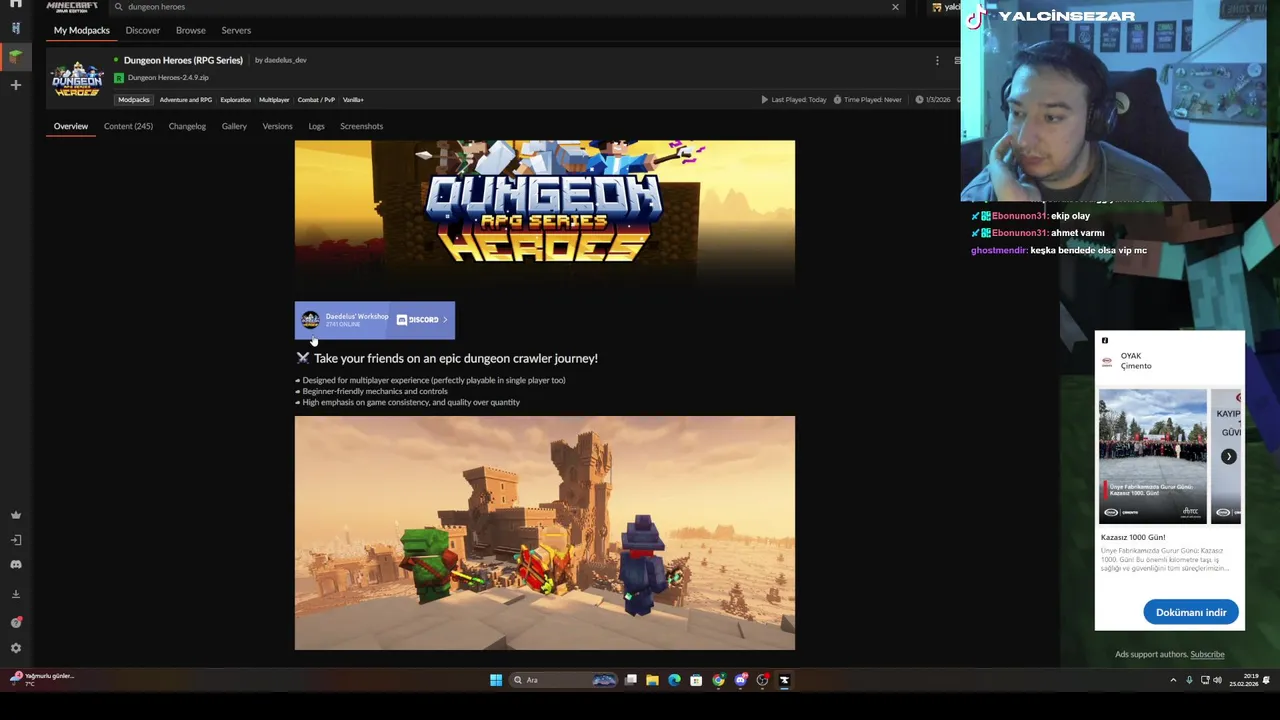
Task: Switch to Servers tab
Action: point(236,30)
